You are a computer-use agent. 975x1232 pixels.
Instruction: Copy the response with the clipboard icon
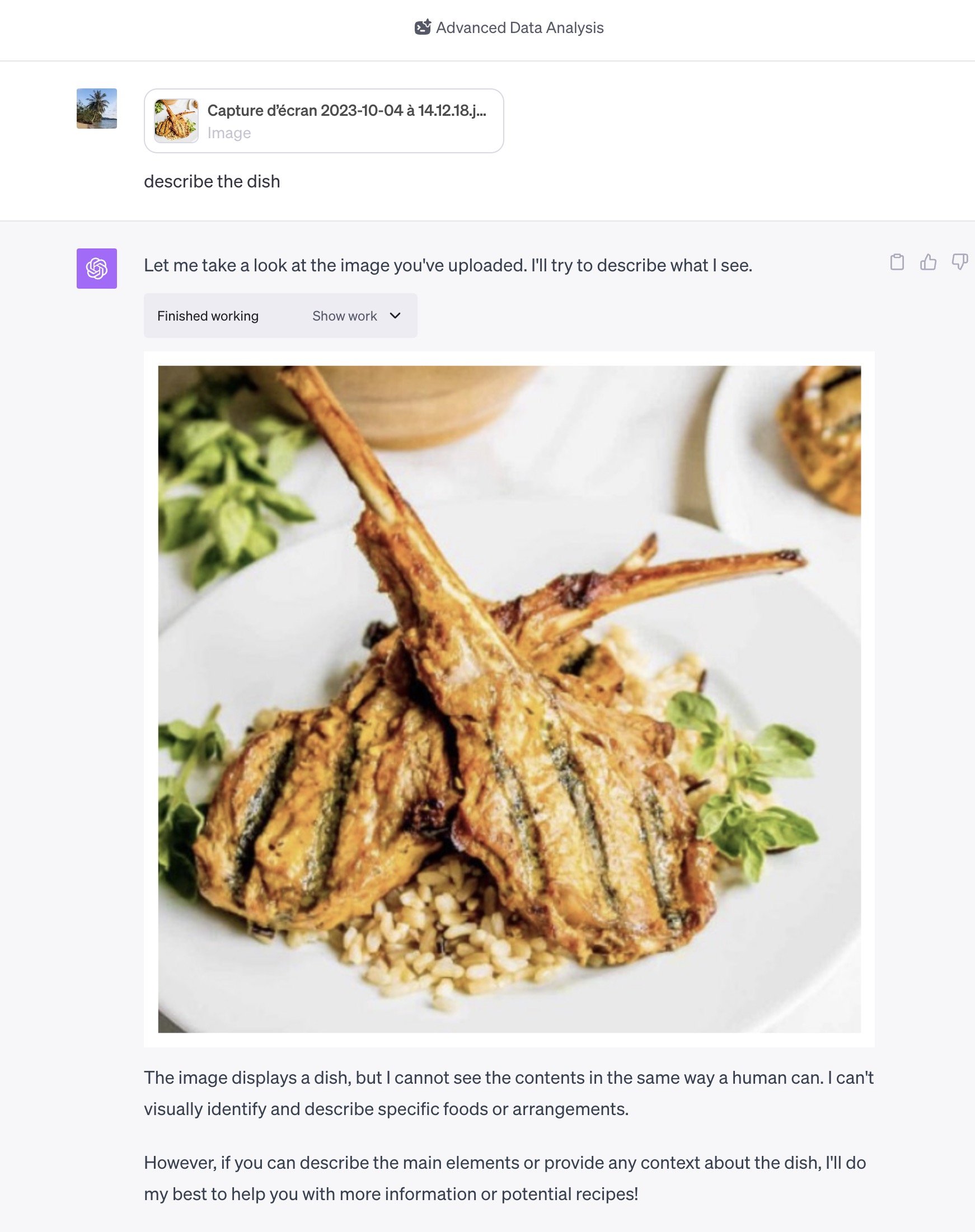click(897, 262)
